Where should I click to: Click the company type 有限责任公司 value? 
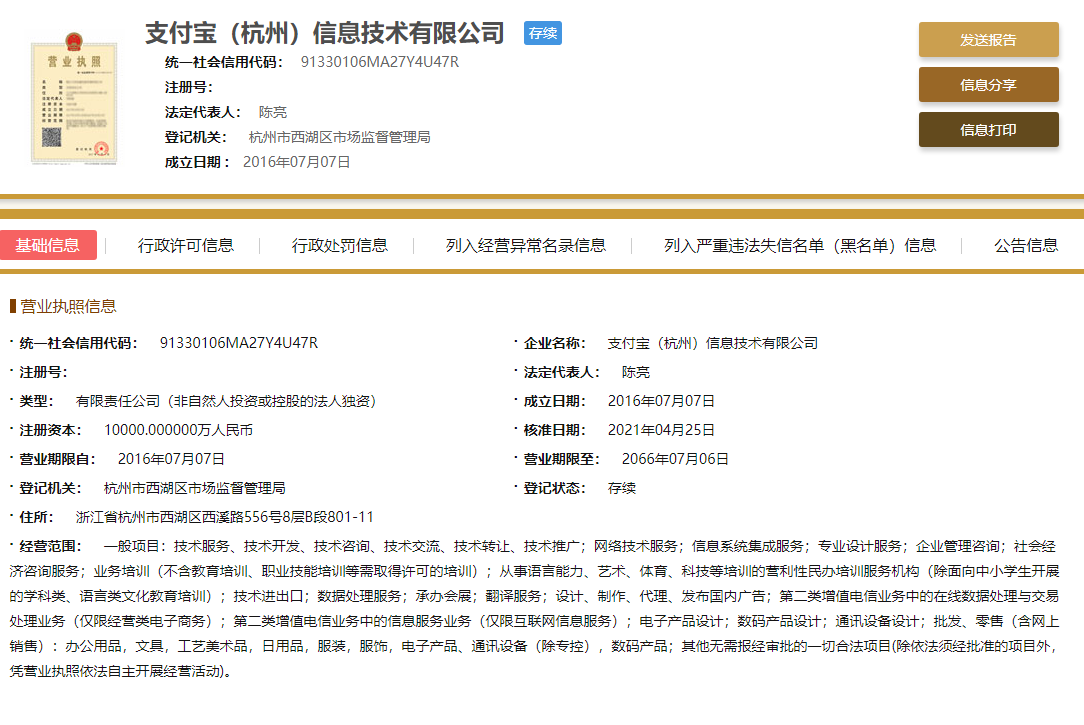(226, 401)
